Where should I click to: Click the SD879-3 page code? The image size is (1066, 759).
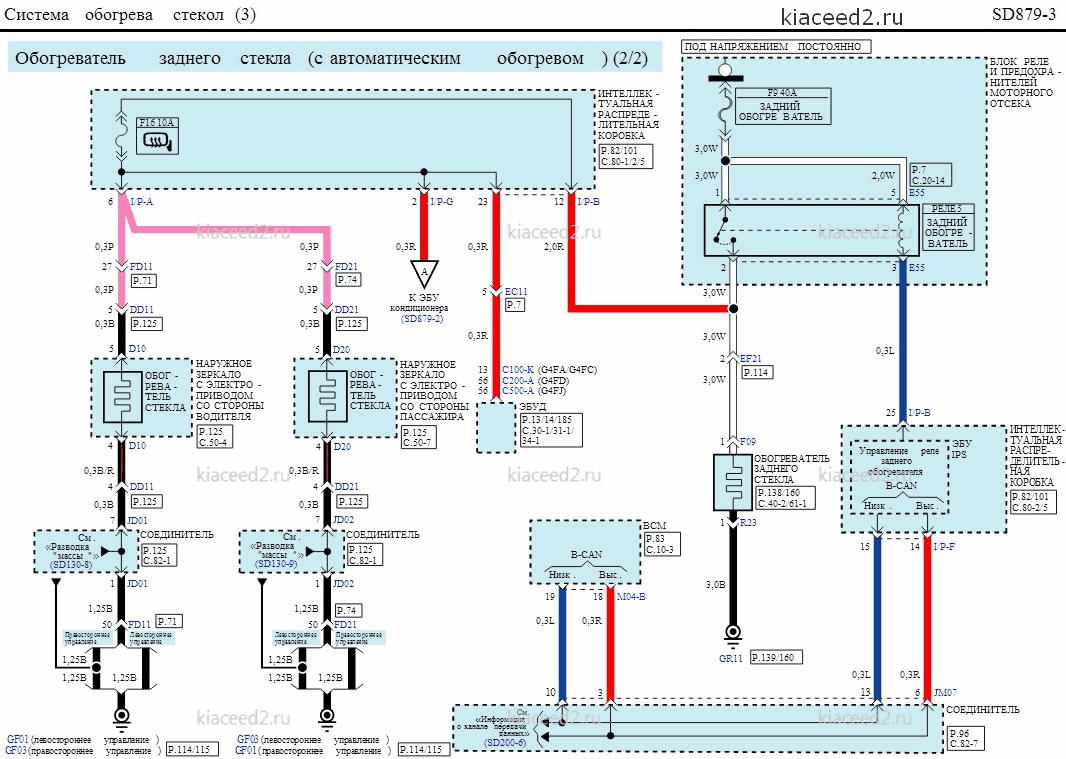click(1024, 14)
